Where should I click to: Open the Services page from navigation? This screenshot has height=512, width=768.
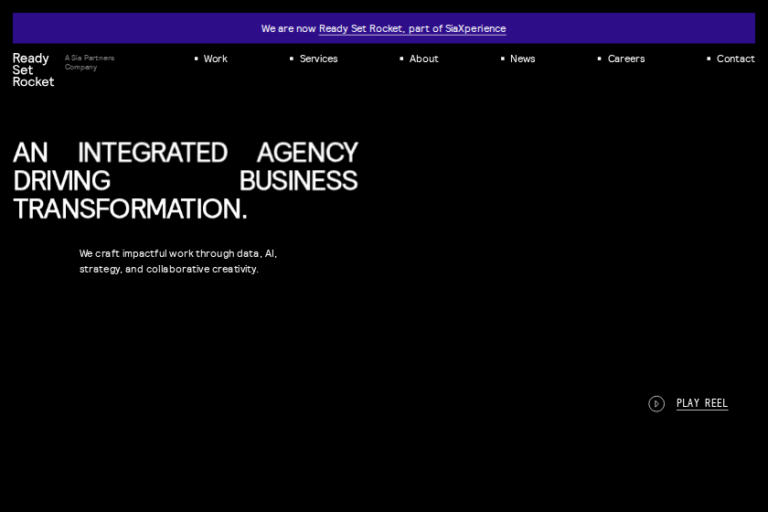(319, 59)
